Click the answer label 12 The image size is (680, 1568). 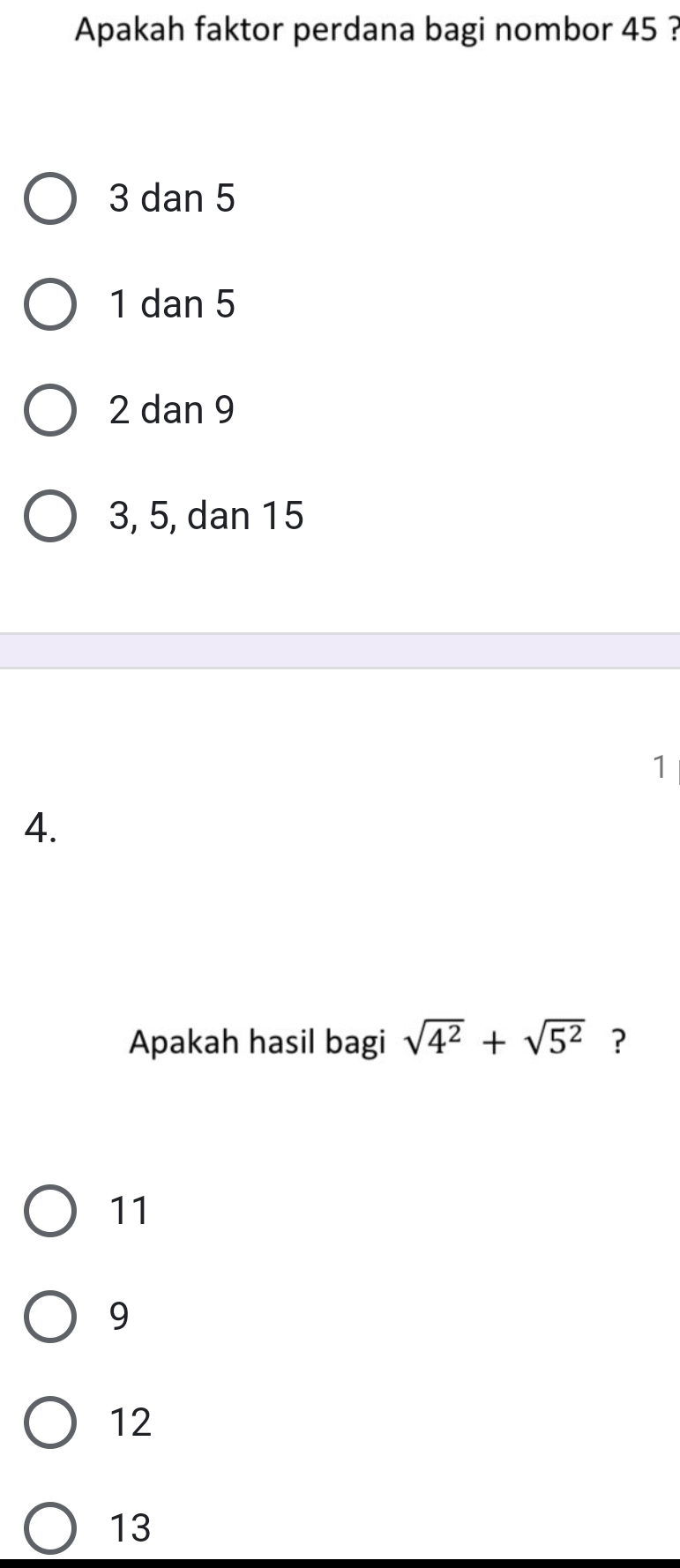[131, 1422]
